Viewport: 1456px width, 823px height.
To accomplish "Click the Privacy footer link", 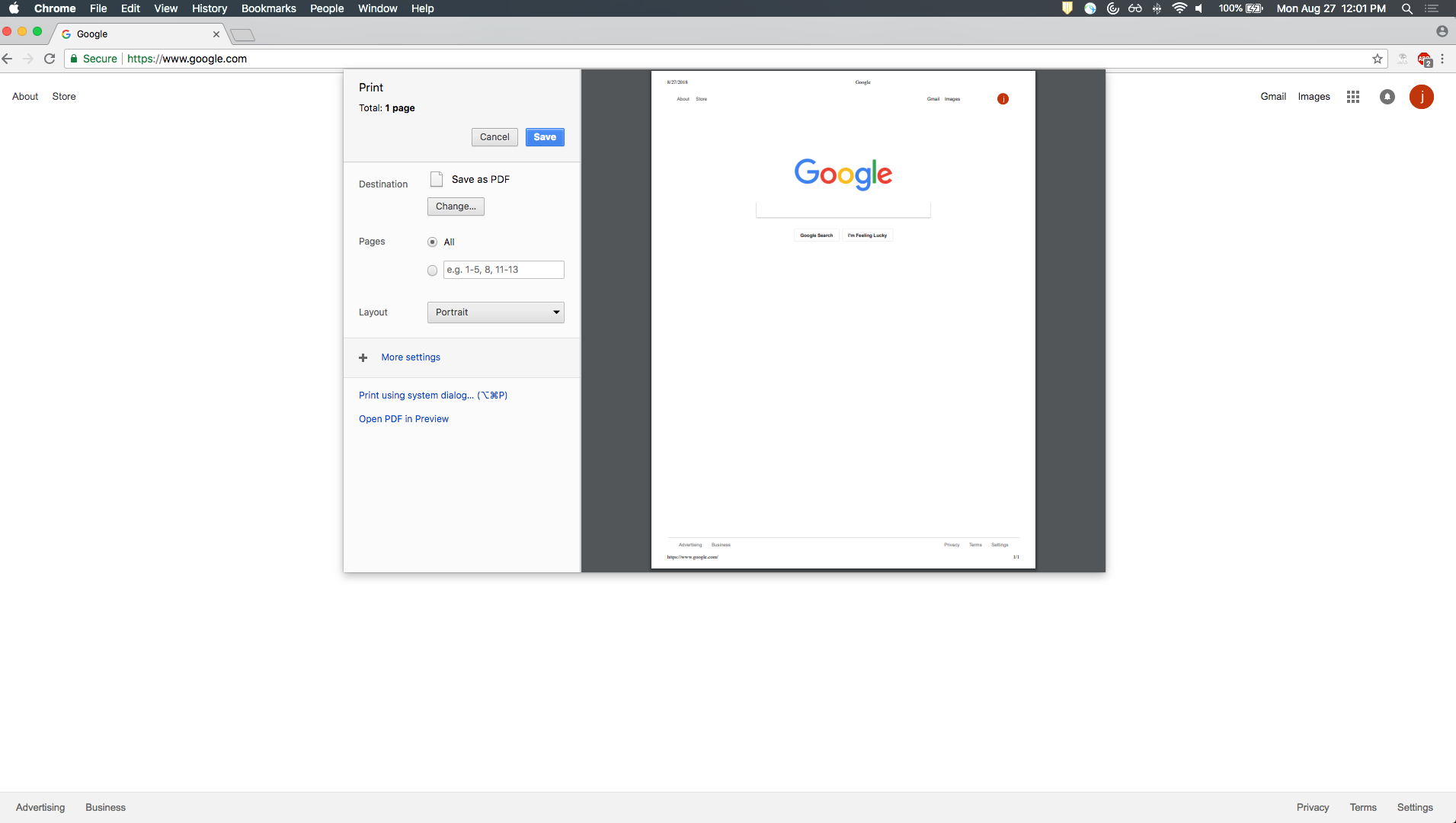I will pos(1313,808).
